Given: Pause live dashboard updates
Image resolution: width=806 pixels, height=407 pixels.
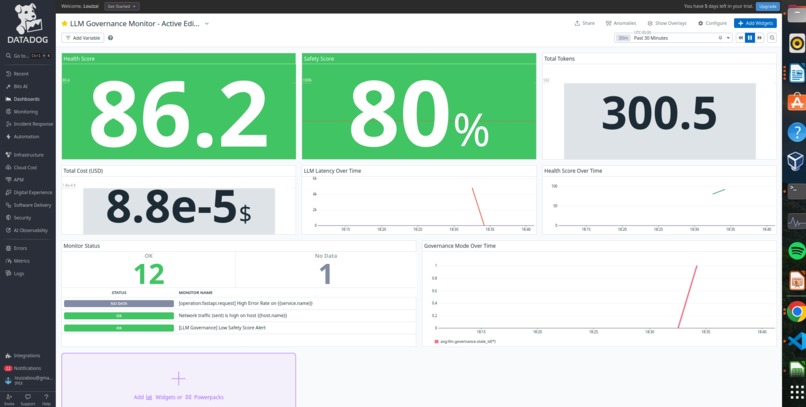Looking at the screenshot, I should pyautogui.click(x=750, y=38).
